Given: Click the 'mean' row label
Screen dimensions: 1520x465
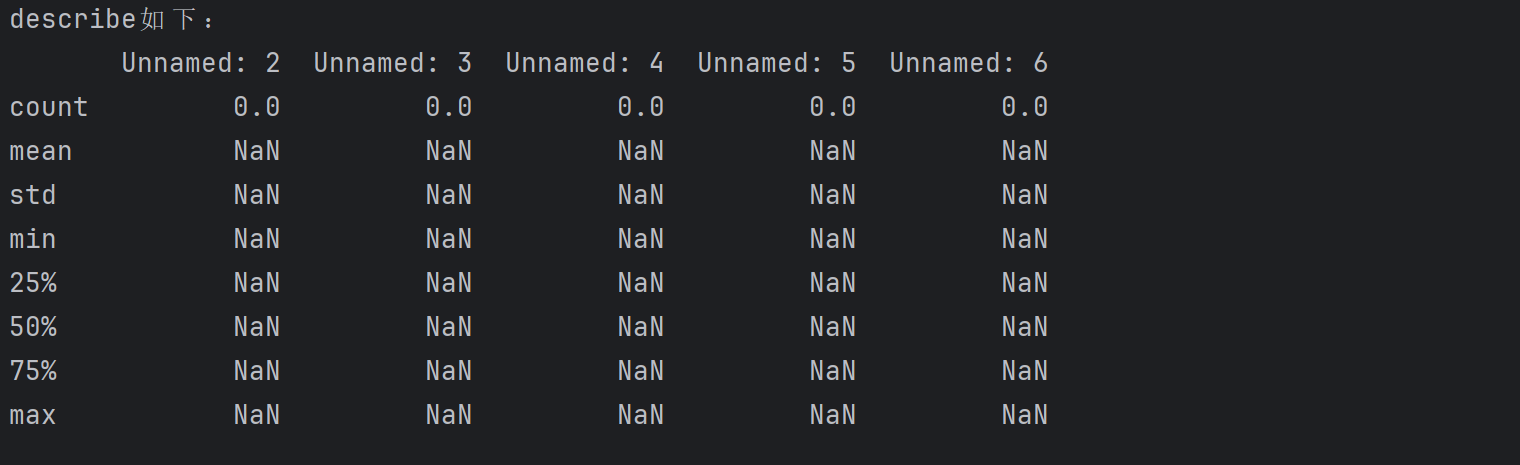Looking at the screenshot, I should (41, 151).
